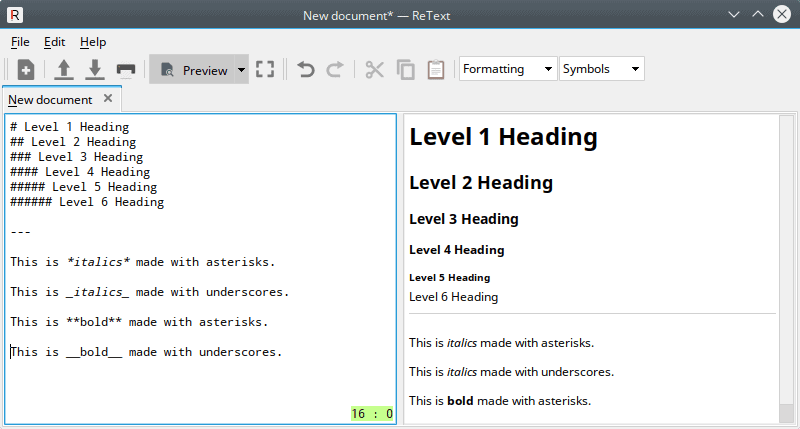The image size is (800, 429).
Task: Open the Formatting dropdown
Action: click(507, 69)
